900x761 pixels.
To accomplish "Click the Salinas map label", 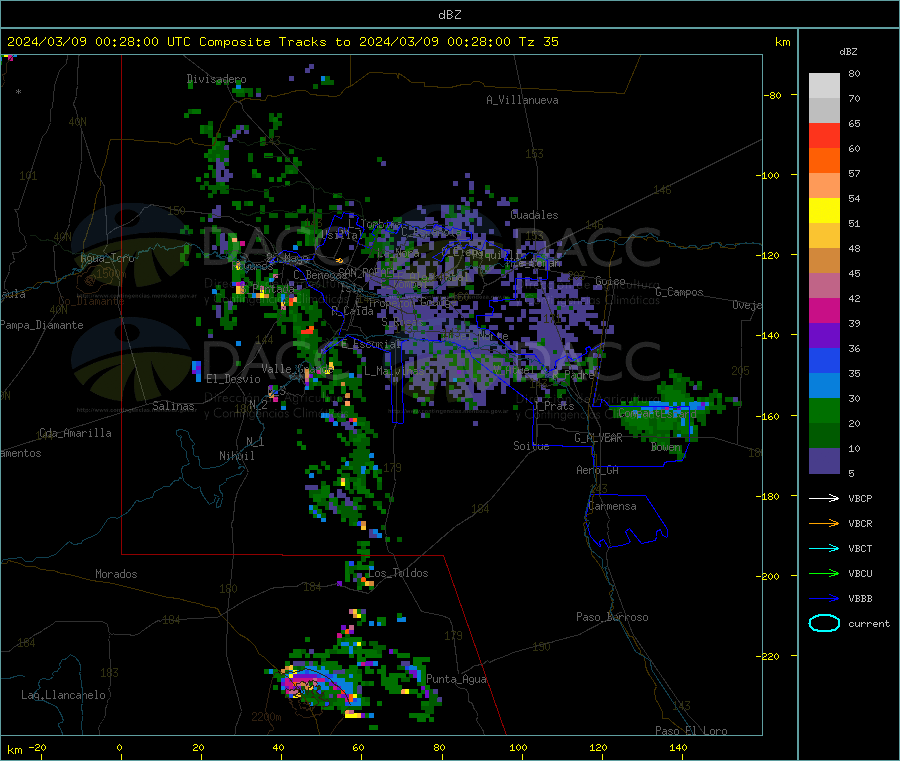I will [173, 406].
